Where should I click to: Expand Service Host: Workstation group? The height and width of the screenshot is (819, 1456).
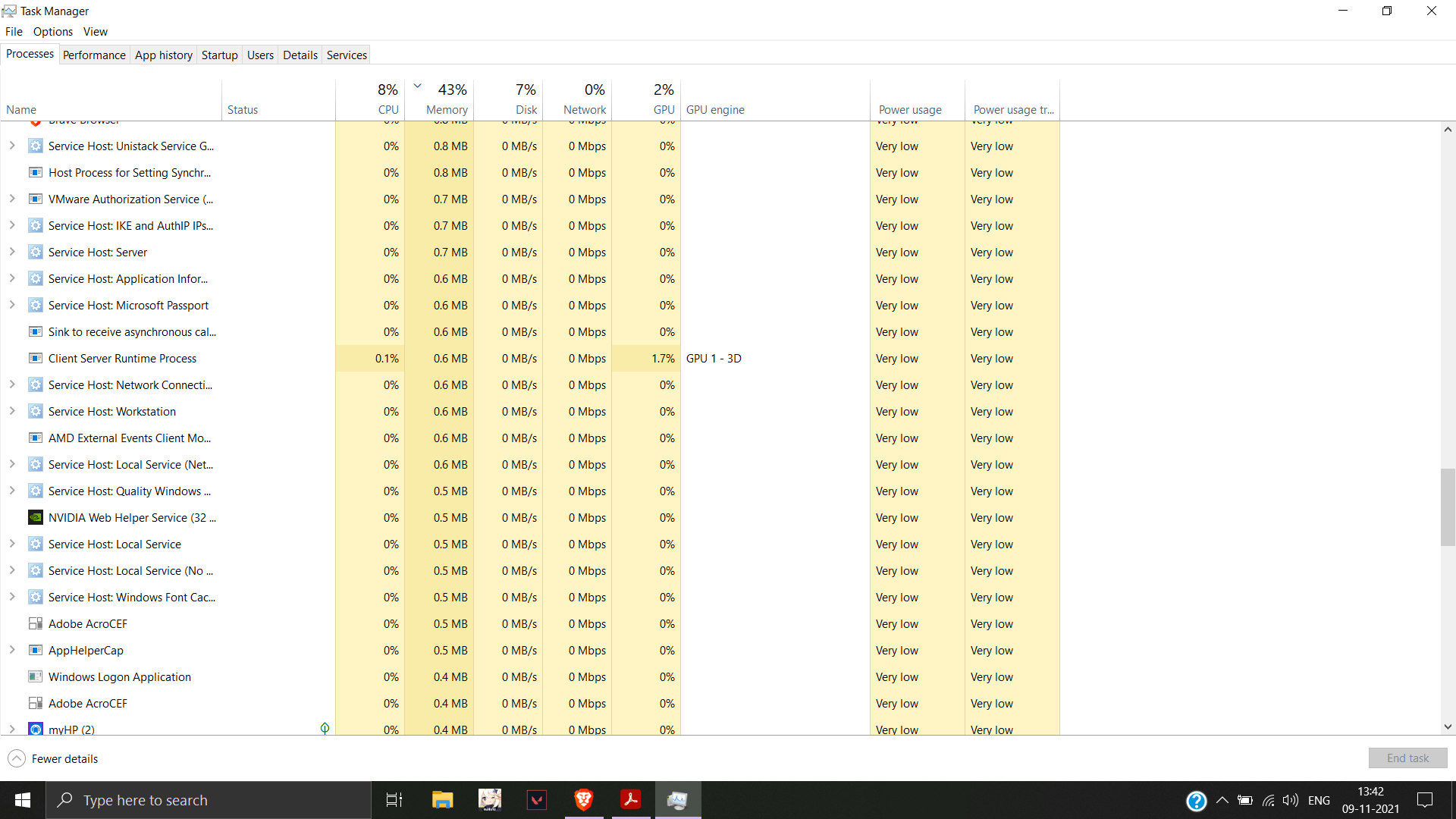[12, 411]
